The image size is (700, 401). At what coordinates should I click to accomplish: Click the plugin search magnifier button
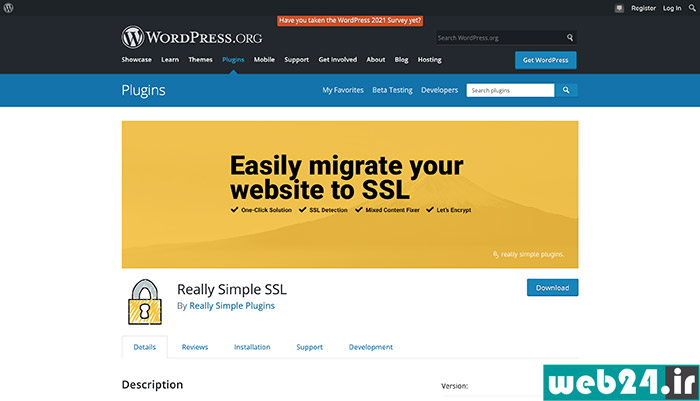point(566,90)
